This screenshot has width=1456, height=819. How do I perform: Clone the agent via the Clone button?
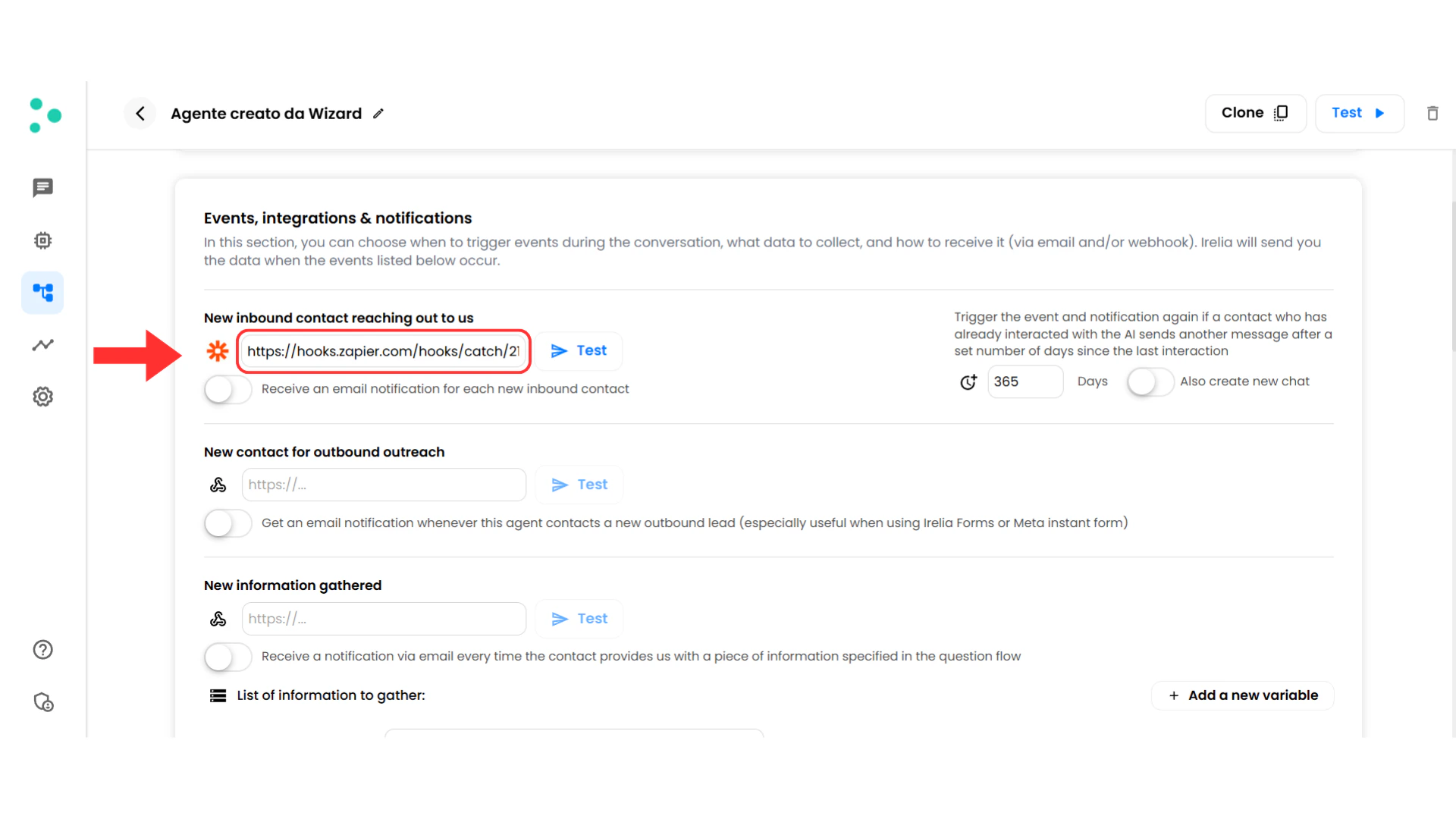point(1255,112)
